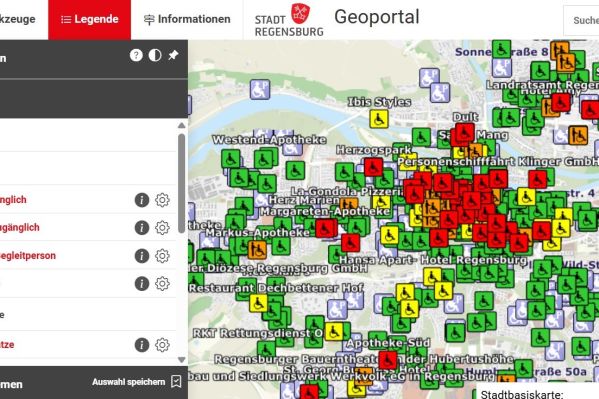599x399 pixels.
Task: Pin the legend panel with pushpin icon
Action: [173, 55]
